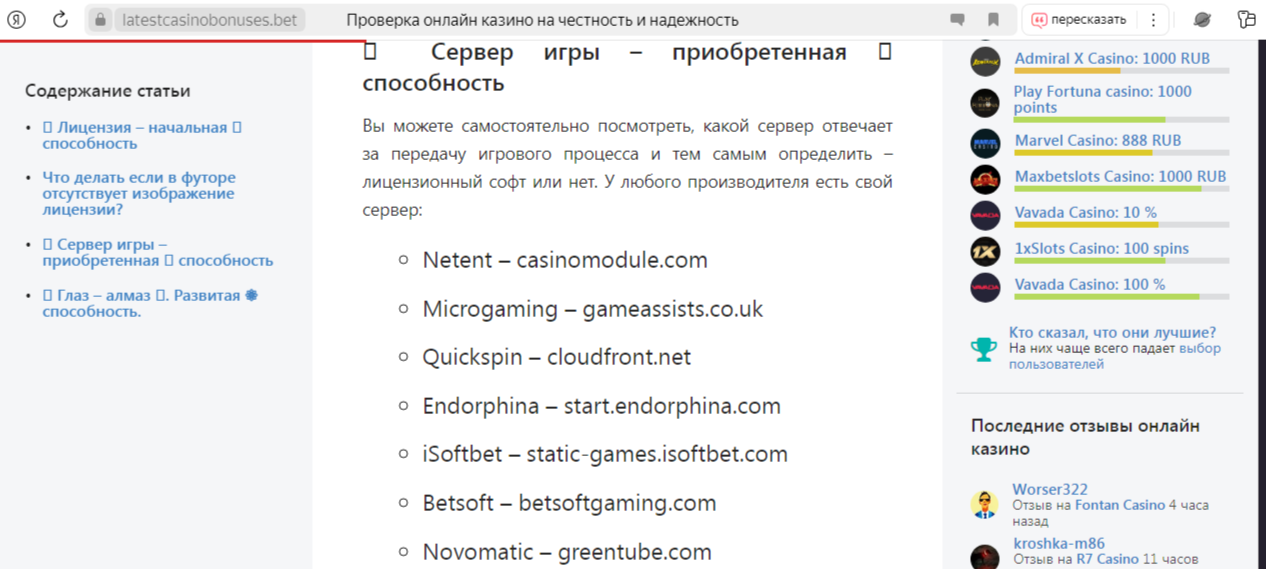1266x569 pixels.
Task: Open the Admiral X Casino logo
Action: tap(985, 61)
